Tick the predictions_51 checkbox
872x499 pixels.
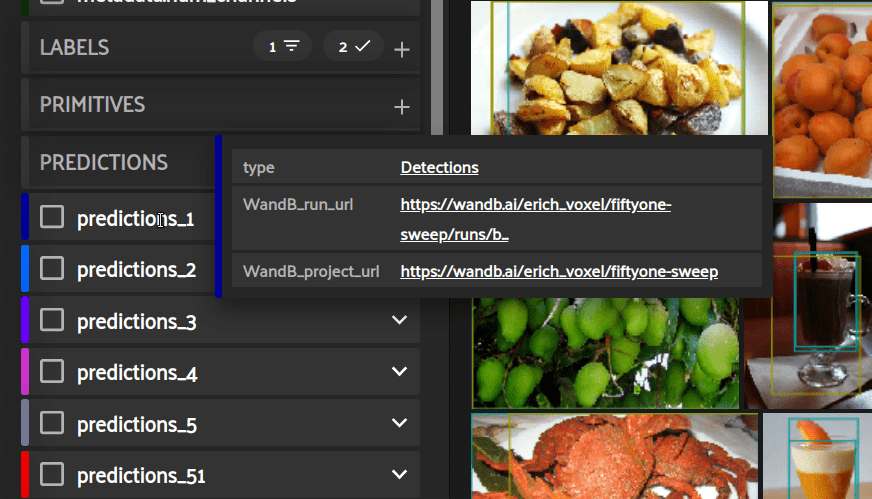point(52,475)
